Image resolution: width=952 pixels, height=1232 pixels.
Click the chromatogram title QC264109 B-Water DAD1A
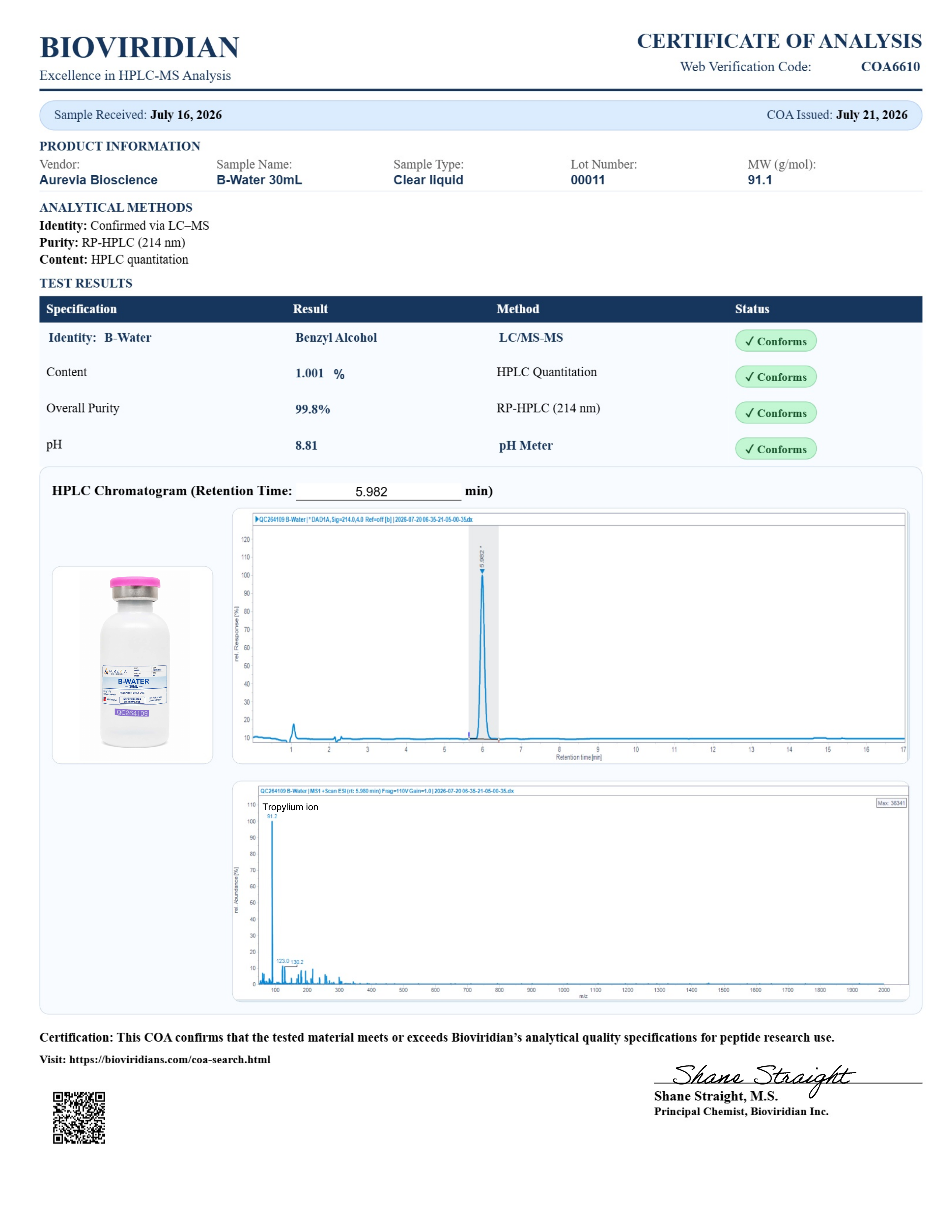click(364, 520)
